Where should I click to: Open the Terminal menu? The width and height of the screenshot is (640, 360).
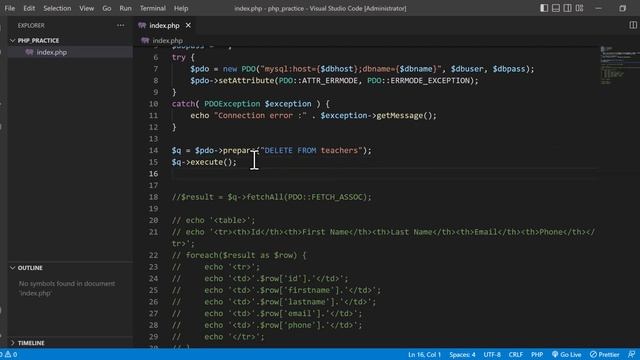pyautogui.click(x=153, y=8)
